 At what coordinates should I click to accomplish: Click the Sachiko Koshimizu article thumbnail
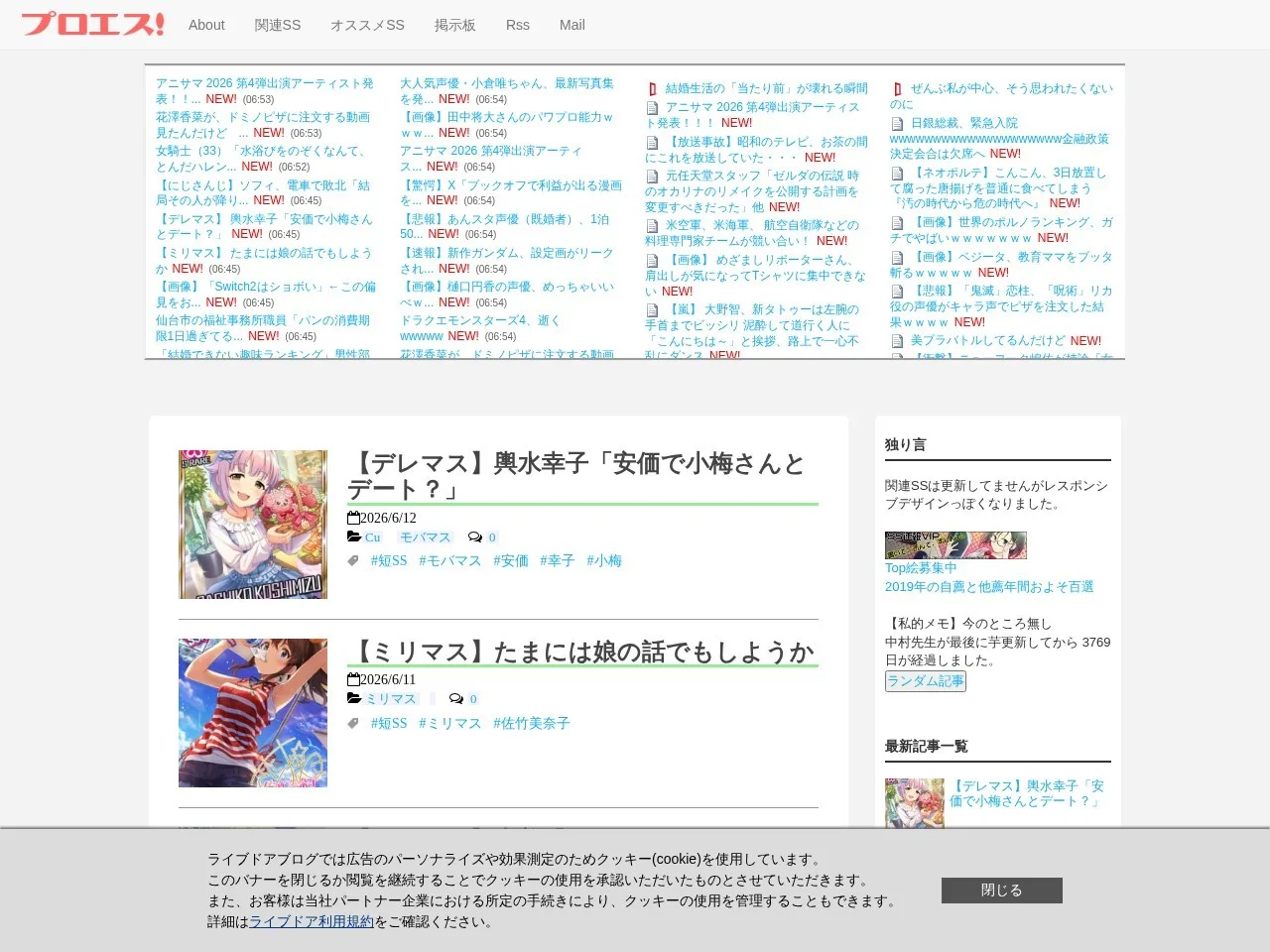point(253,525)
